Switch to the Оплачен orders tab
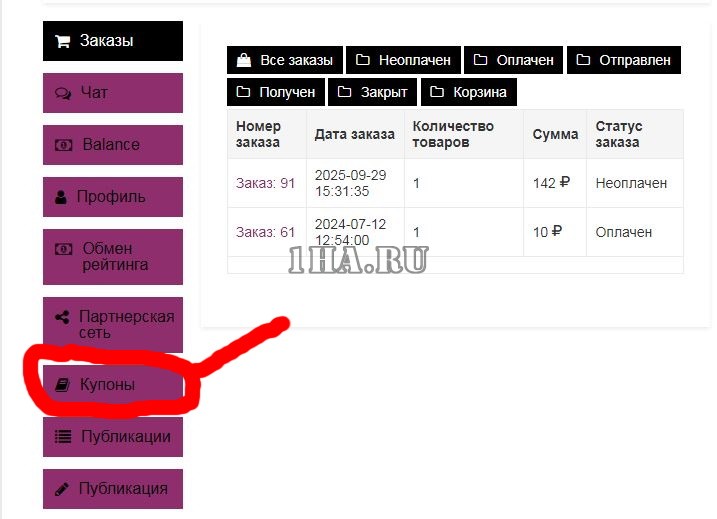717x519 pixels. (512, 60)
